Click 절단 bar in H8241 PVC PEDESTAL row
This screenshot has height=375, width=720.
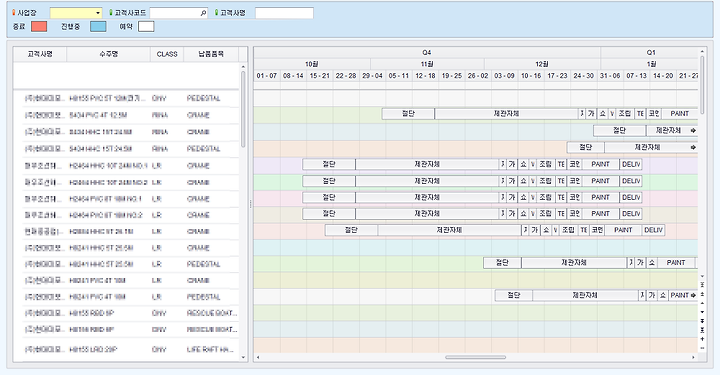tap(514, 295)
